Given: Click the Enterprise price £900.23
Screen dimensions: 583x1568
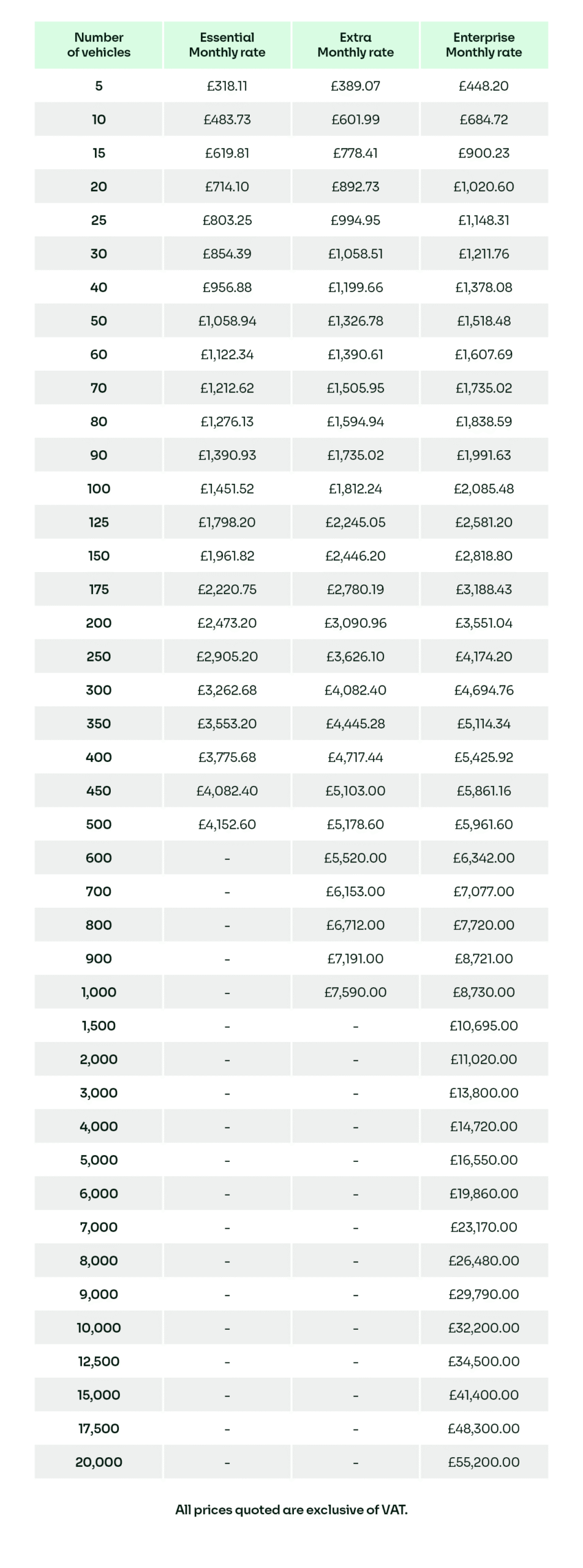Looking at the screenshot, I should [x=483, y=153].
